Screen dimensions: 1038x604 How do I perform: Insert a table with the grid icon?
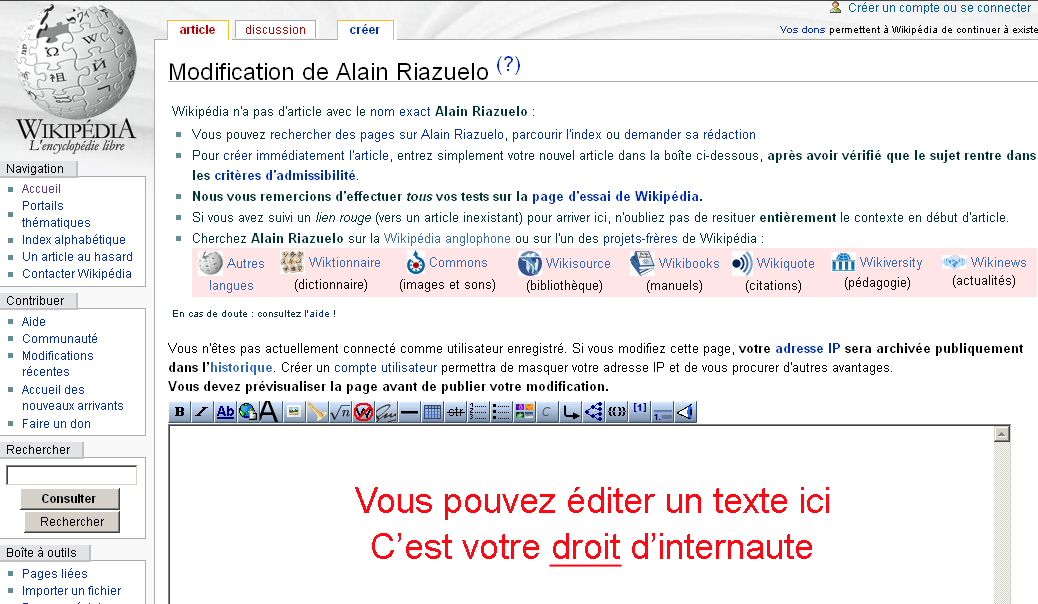[x=432, y=412]
